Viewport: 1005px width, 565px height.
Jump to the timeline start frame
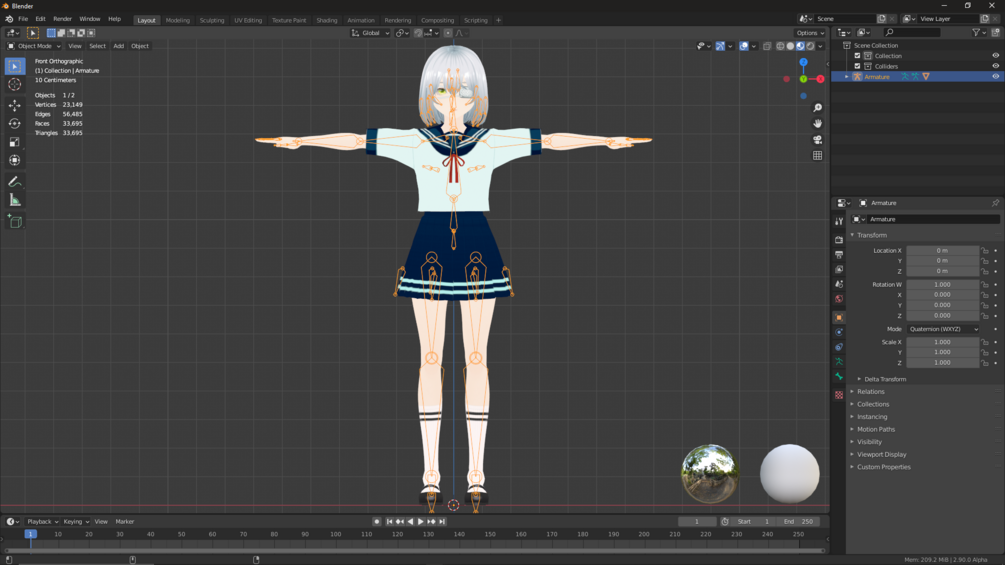point(389,521)
